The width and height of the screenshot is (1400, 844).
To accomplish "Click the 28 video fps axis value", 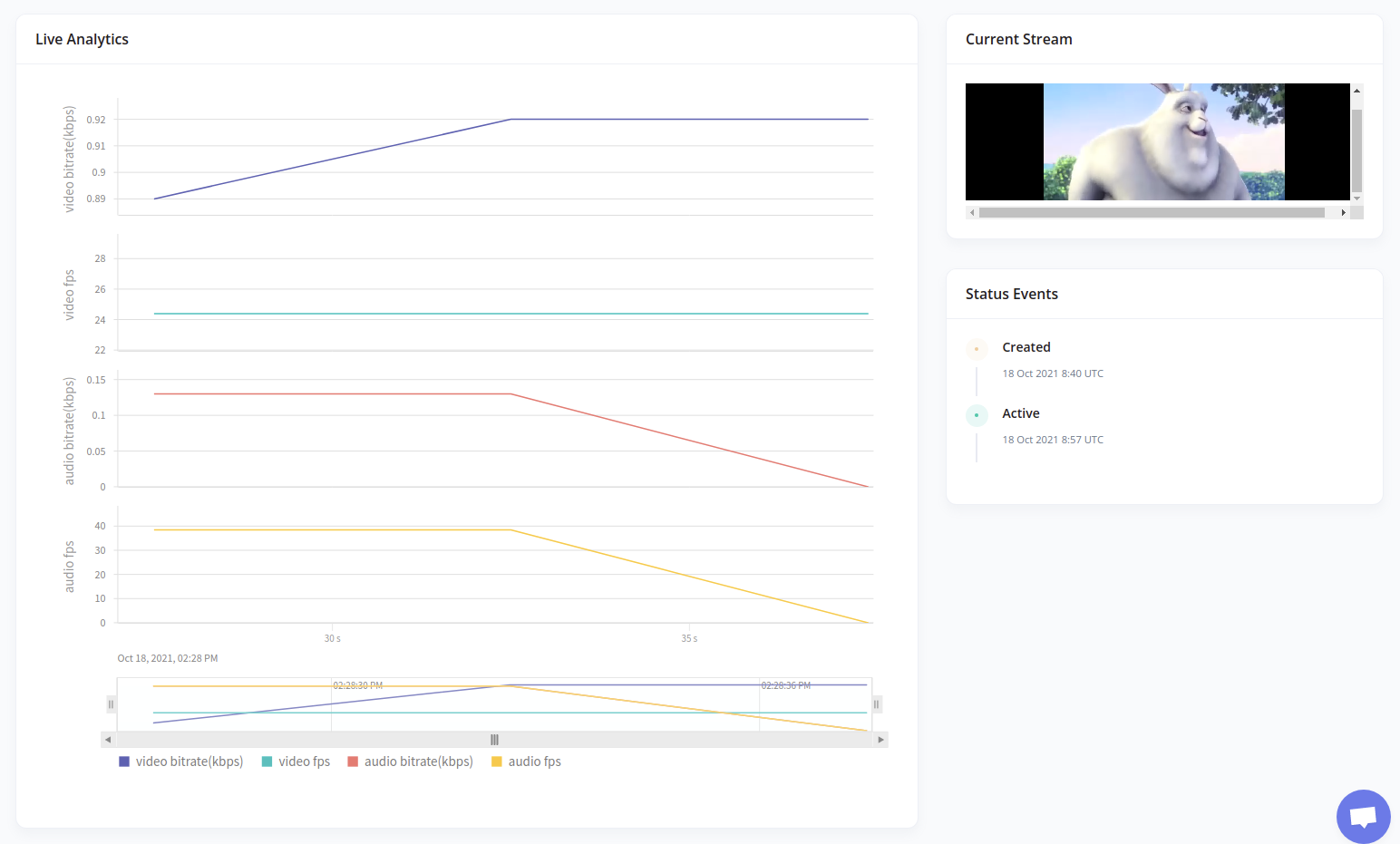I will point(100,258).
